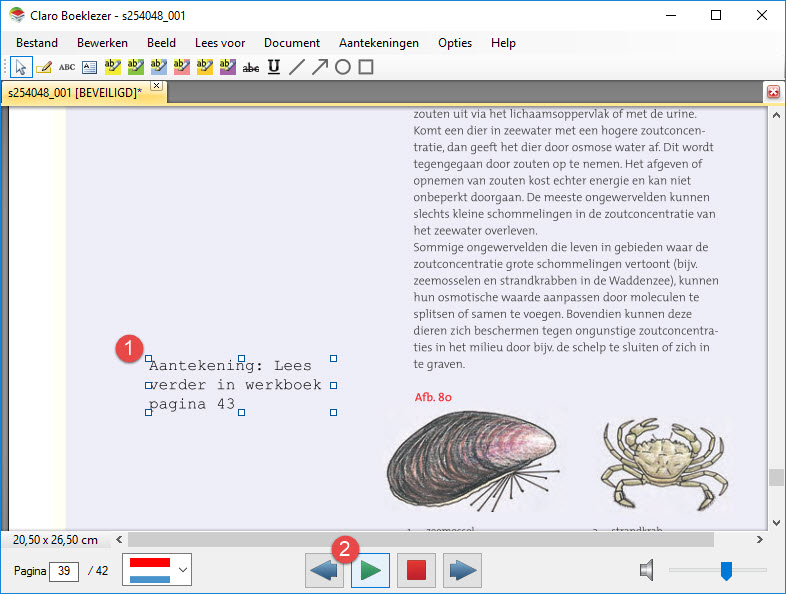
Task: Click the vertical scrollbar down arrow
Action: (776, 523)
